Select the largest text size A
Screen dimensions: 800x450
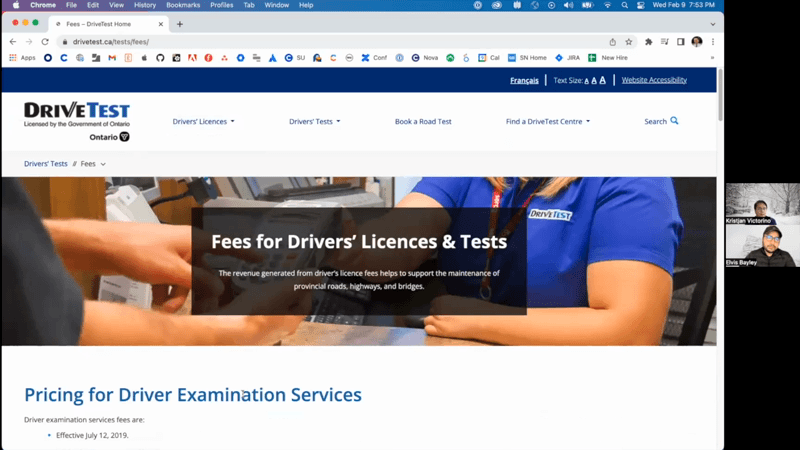point(603,80)
